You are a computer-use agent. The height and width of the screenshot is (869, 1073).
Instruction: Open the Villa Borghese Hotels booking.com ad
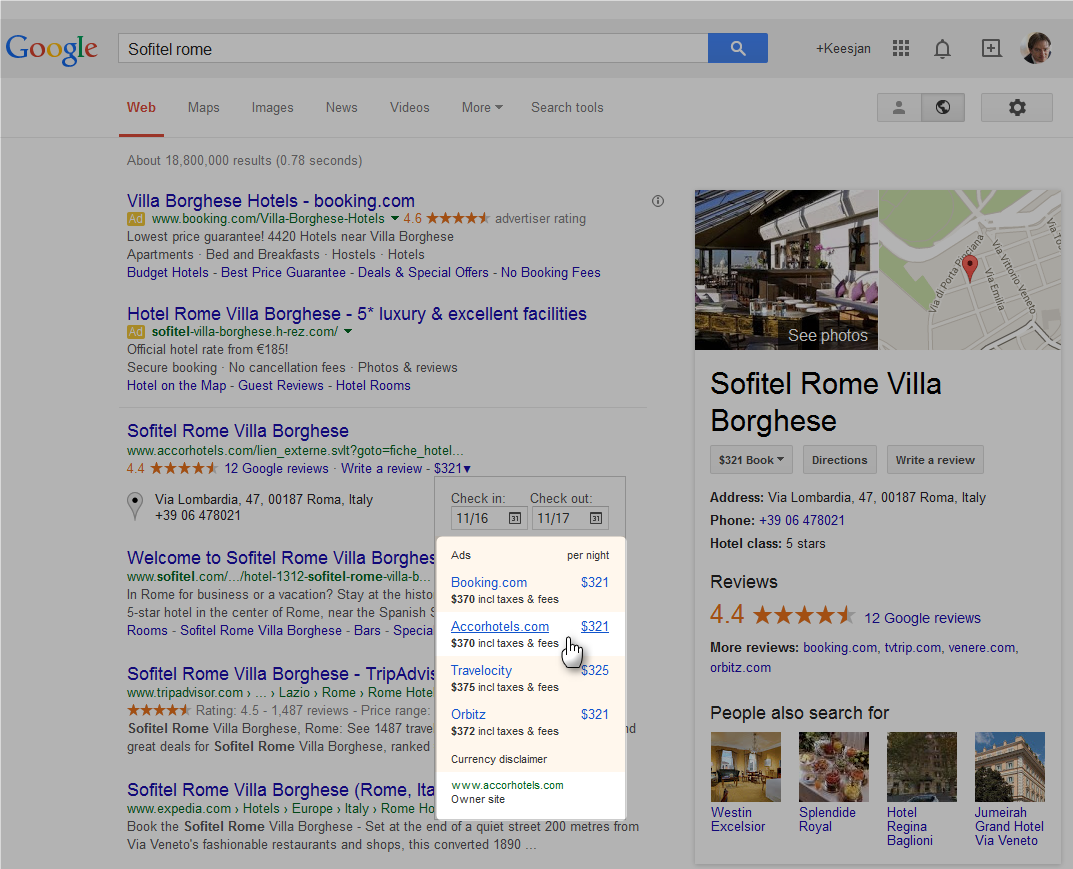(x=271, y=200)
